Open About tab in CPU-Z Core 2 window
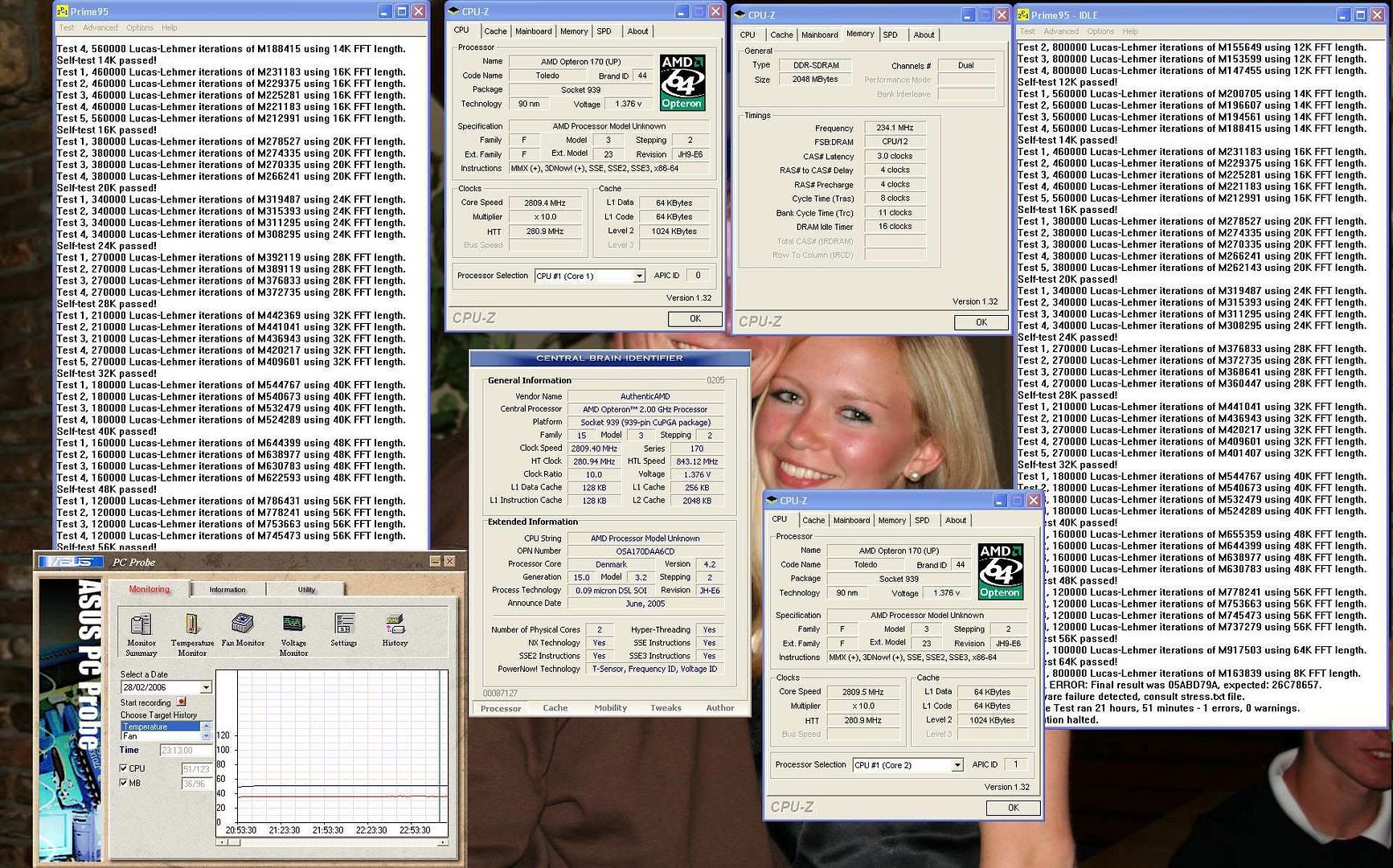The height and width of the screenshot is (868, 1393). click(956, 520)
